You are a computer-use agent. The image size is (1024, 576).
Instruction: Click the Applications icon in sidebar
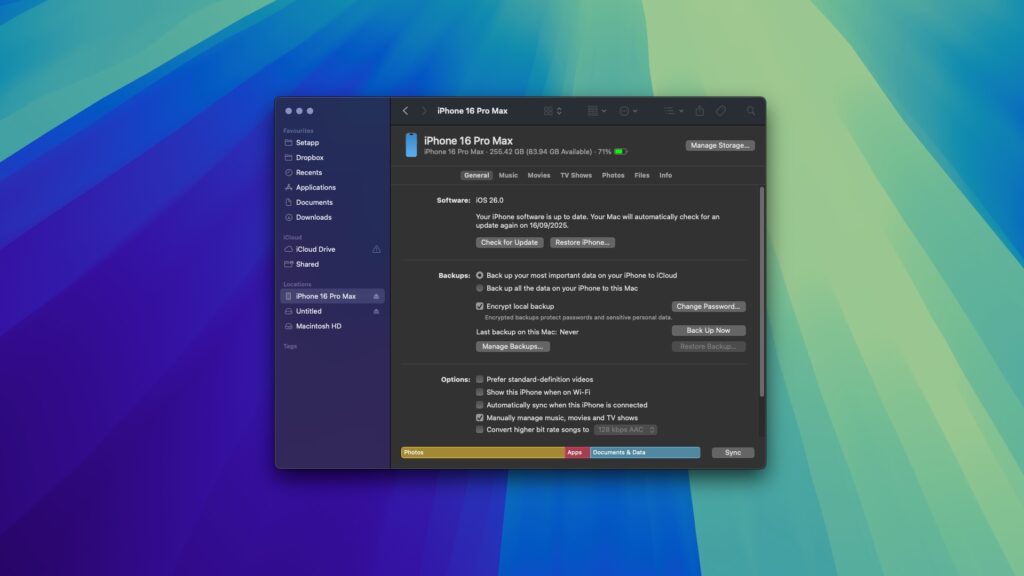click(x=289, y=187)
